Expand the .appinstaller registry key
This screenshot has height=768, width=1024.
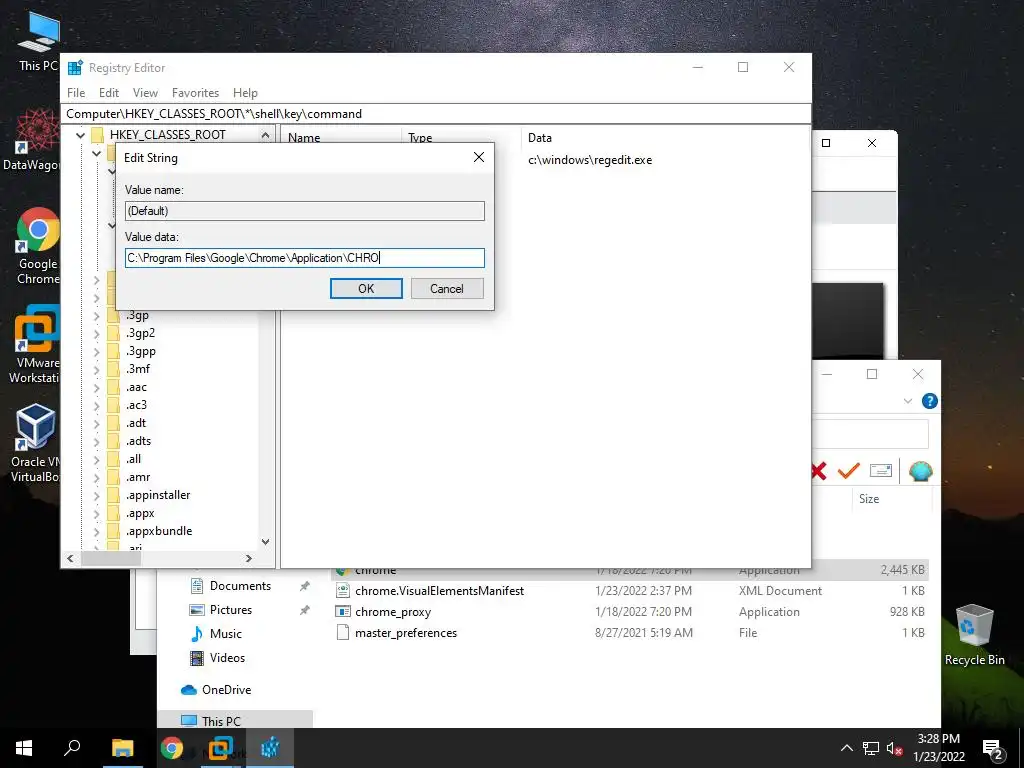tap(97, 496)
